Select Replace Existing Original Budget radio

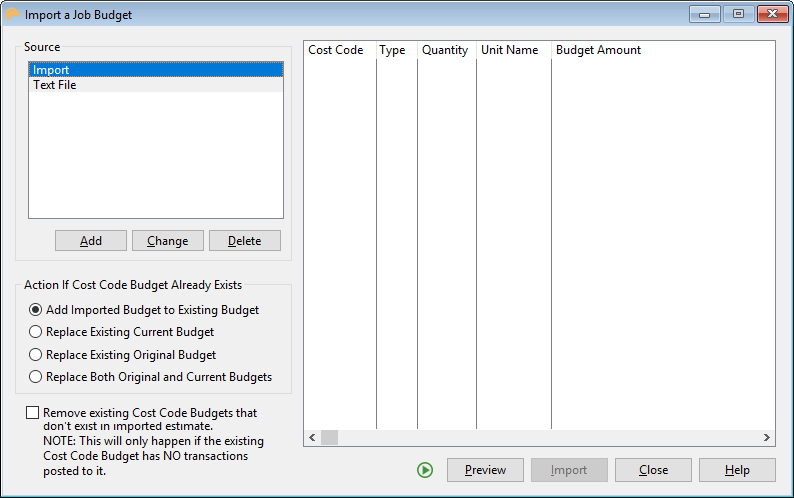pyautogui.click(x=36, y=355)
